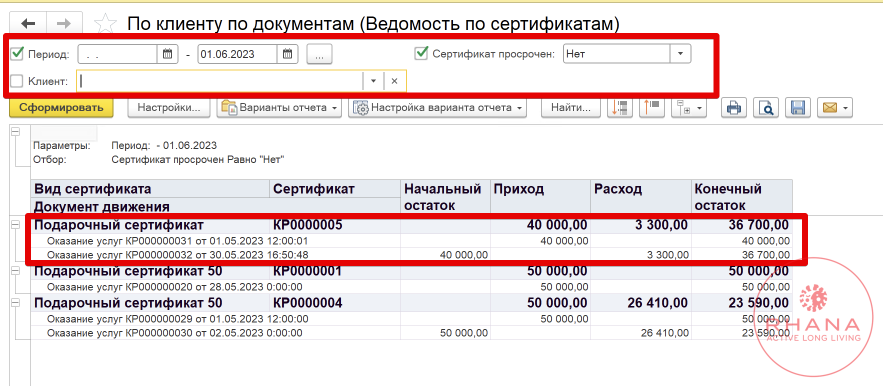Go back with the left arrow button
This screenshot has width=883, height=386.
[28, 23]
